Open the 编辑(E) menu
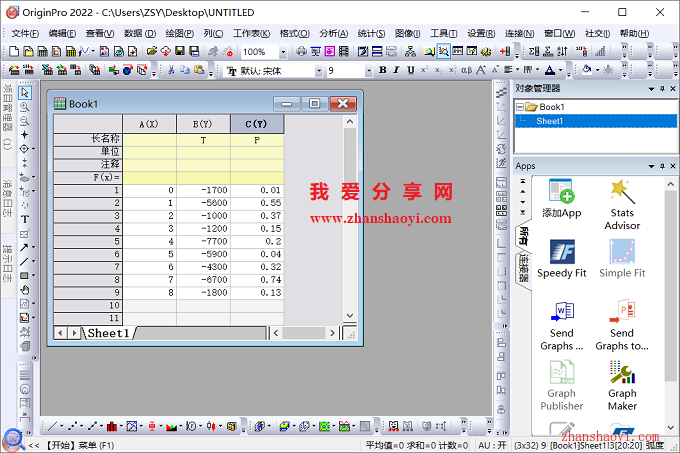The width and height of the screenshot is (680, 453). point(62,33)
